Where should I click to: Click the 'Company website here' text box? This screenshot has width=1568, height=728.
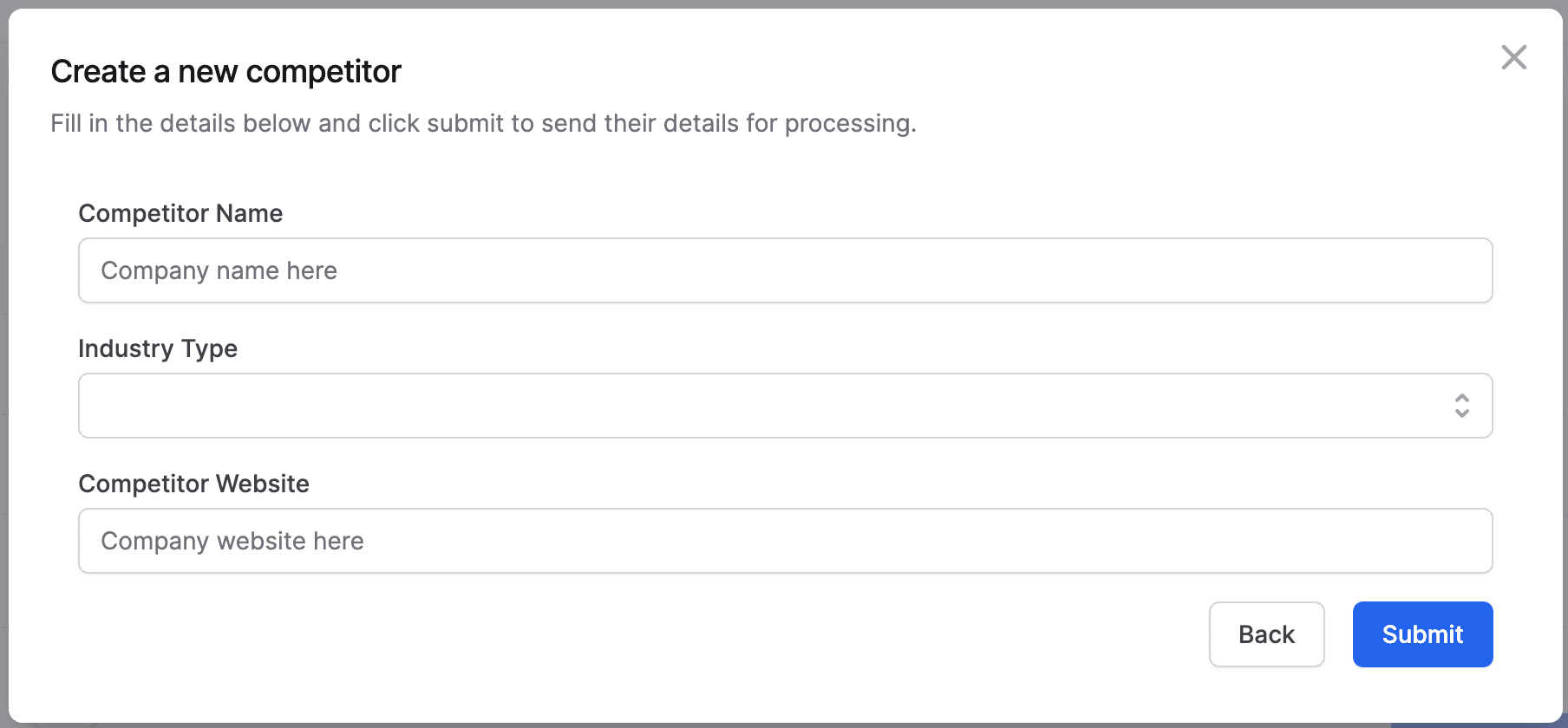785,541
